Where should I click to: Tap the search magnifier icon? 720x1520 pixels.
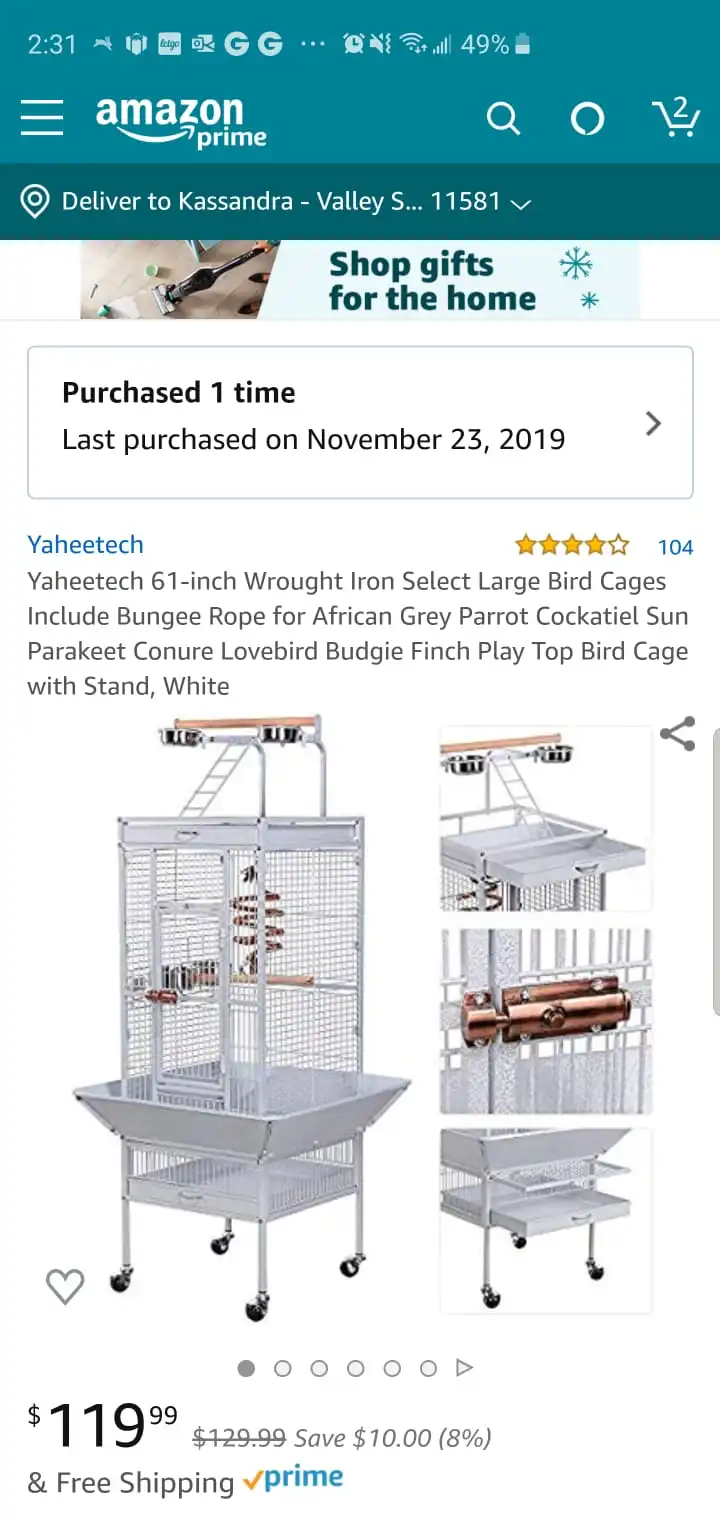click(503, 119)
